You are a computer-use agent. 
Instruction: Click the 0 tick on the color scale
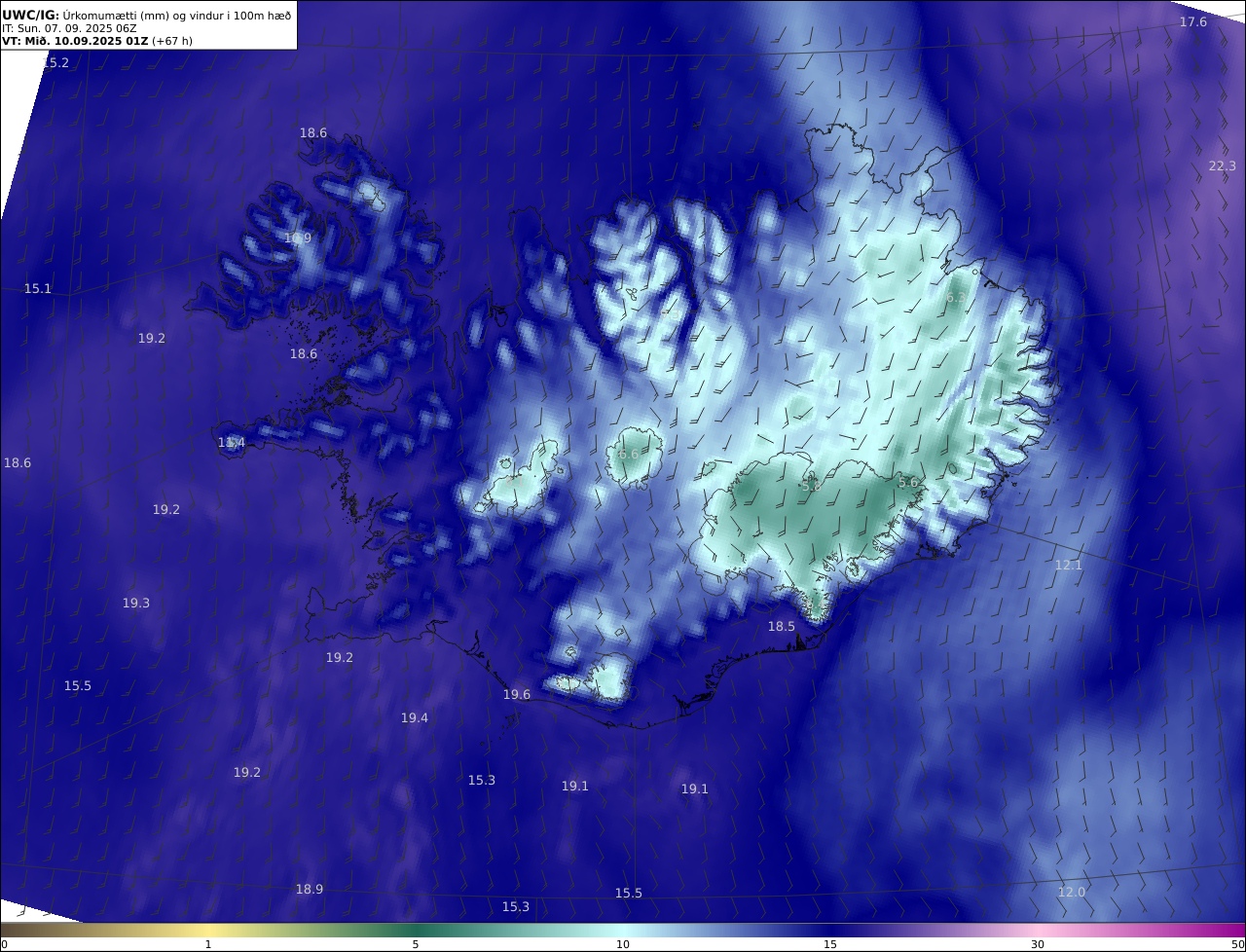coord(3,944)
